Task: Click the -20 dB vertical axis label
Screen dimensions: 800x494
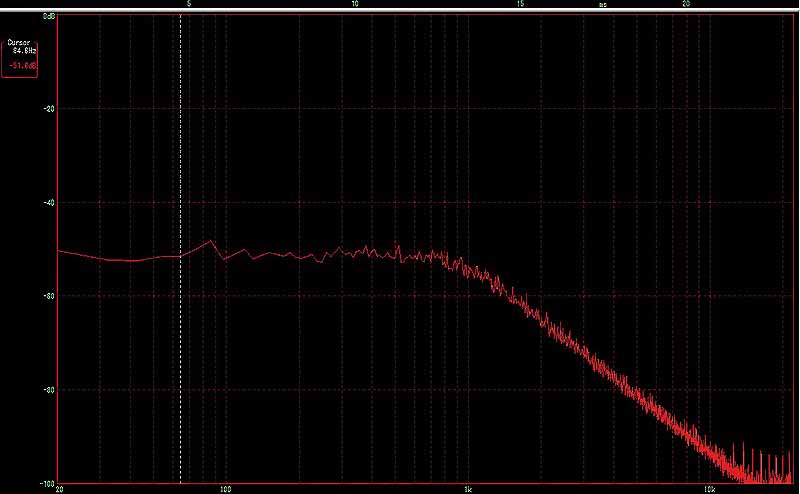Action: pyautogui.click(x=48, y=108)
